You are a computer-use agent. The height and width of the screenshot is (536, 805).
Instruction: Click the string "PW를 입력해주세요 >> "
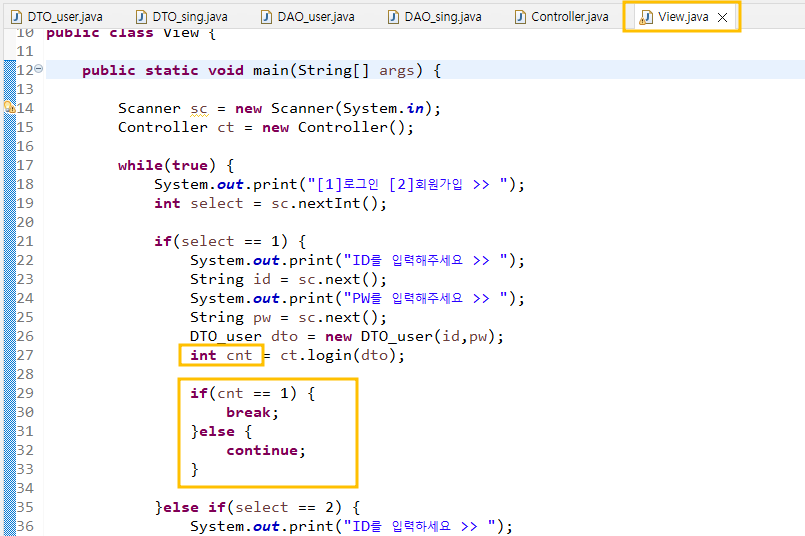coord(426,298)
